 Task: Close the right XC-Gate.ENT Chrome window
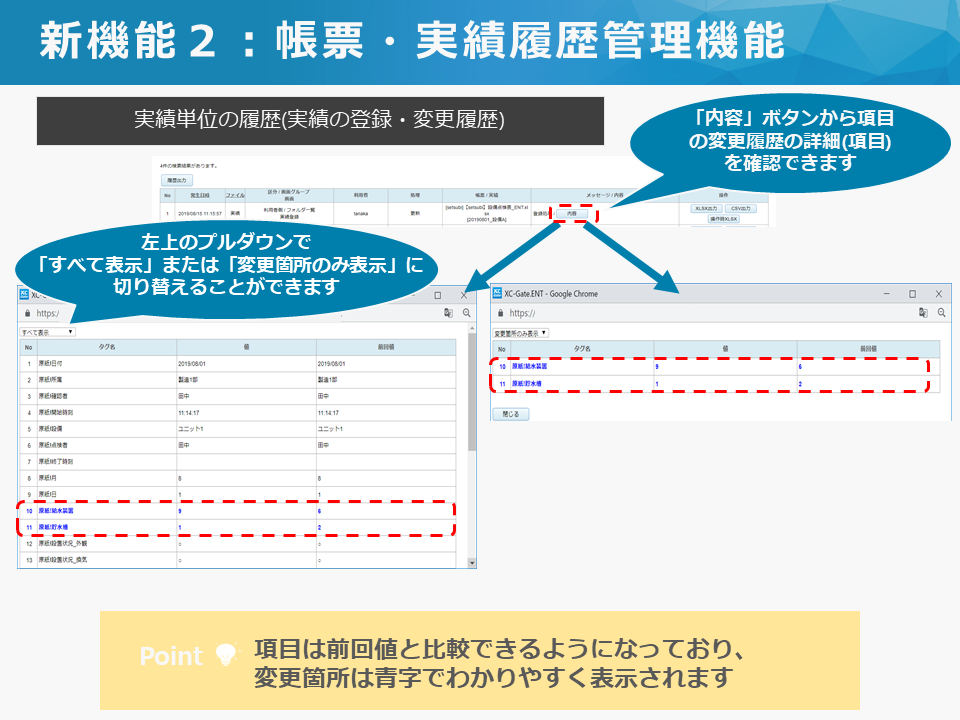click(939, 294)
